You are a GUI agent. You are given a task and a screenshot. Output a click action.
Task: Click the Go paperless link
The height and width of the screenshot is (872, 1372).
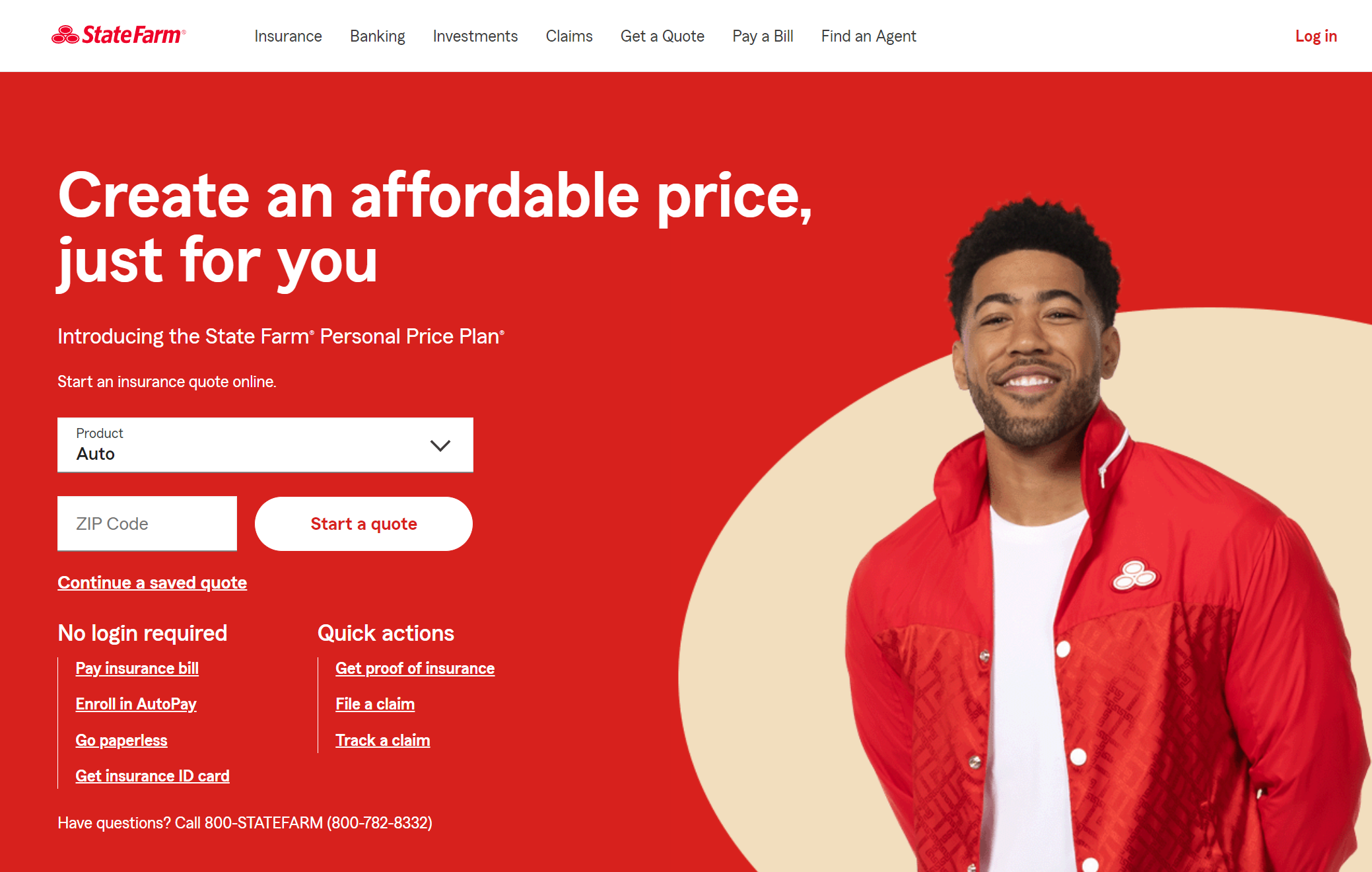pyautogui.click(x=121, y=740)
